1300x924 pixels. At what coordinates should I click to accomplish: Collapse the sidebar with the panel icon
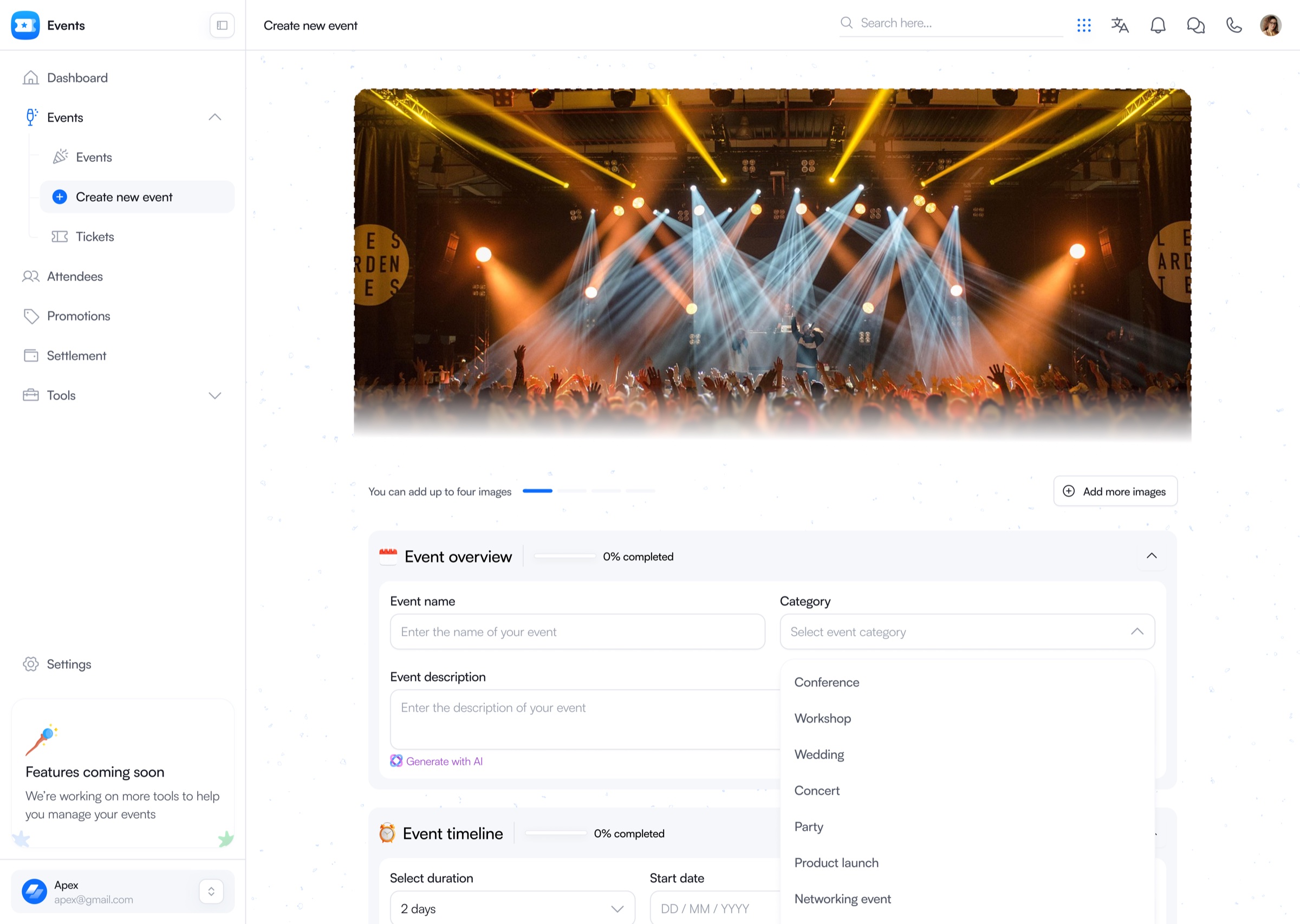[x=222, y=25]
